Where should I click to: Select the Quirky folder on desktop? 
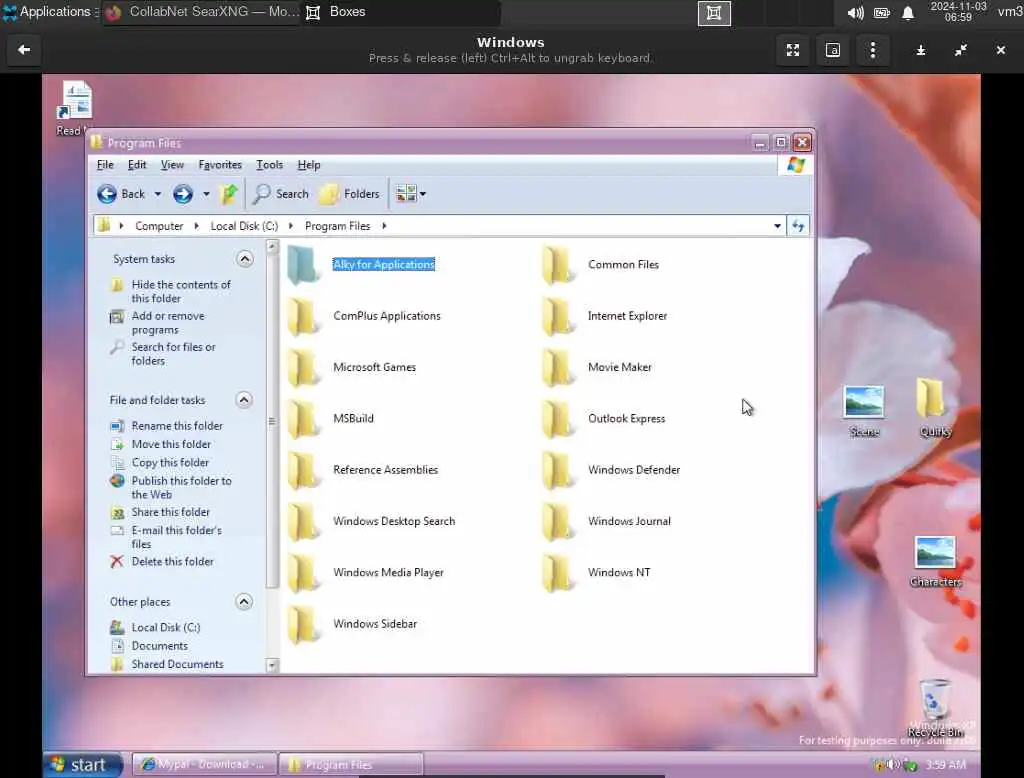pyautogui.click(x=931, y=398)
